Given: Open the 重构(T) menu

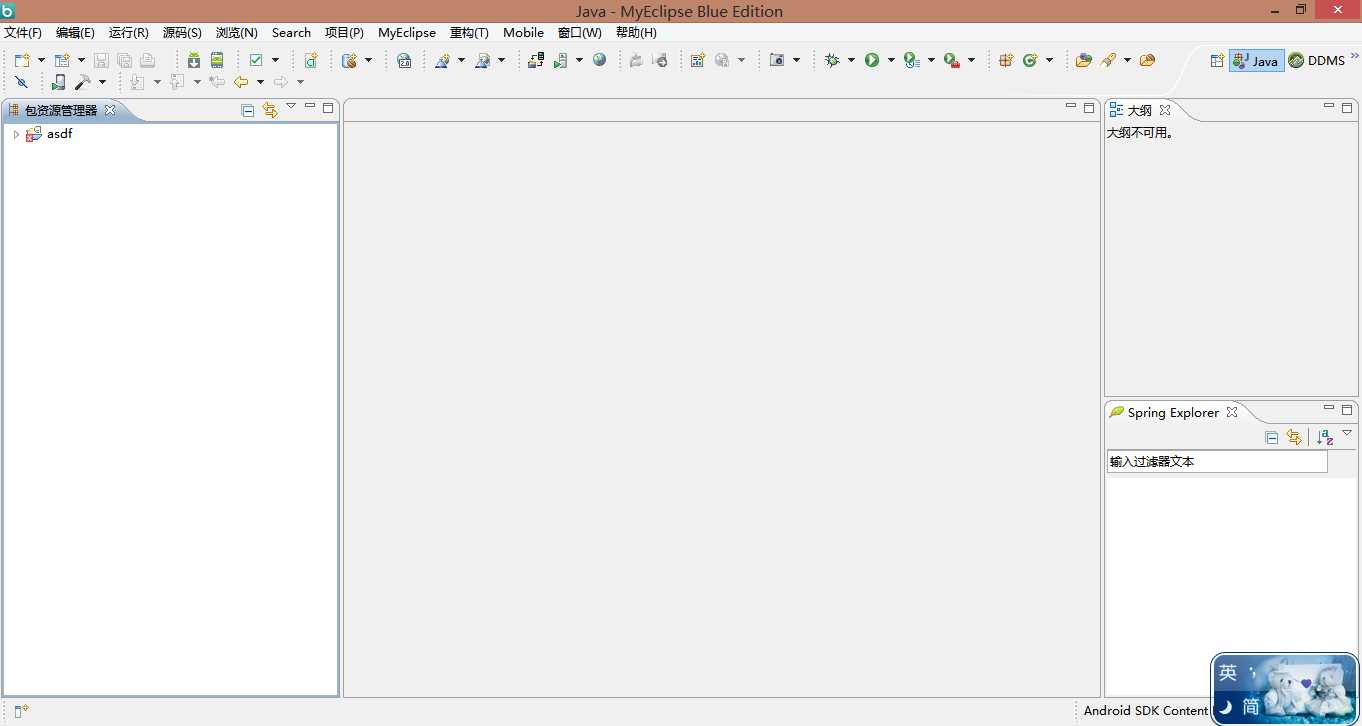Looking at the screenshot, I should pos(469,33).
